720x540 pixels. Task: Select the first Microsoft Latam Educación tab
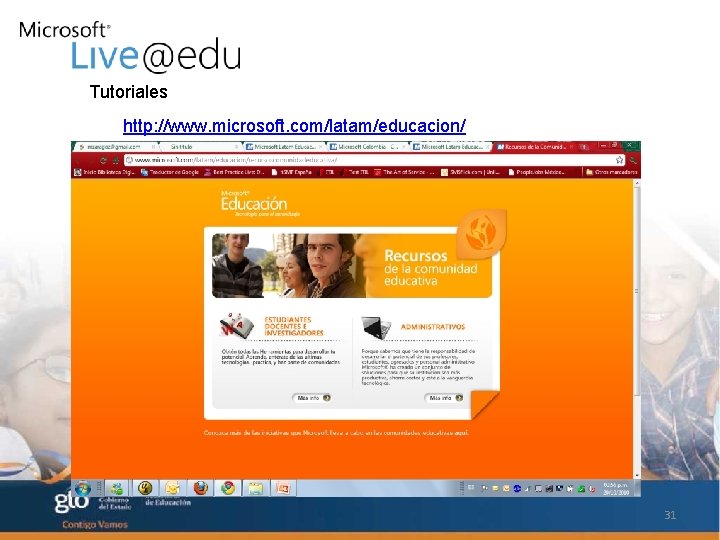tap(284, 147)
